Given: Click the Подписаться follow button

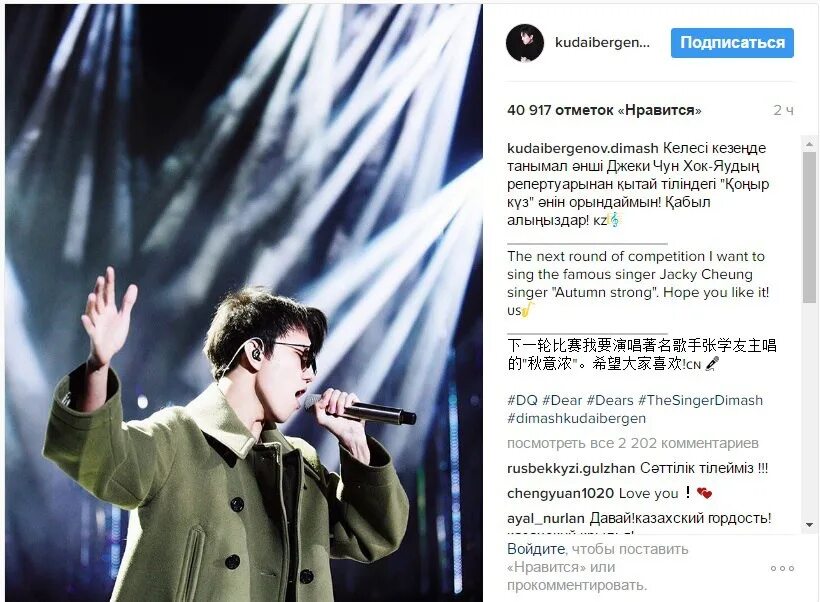Looking at the screenshot, I should pyautogui.click(x=732, y=43).
